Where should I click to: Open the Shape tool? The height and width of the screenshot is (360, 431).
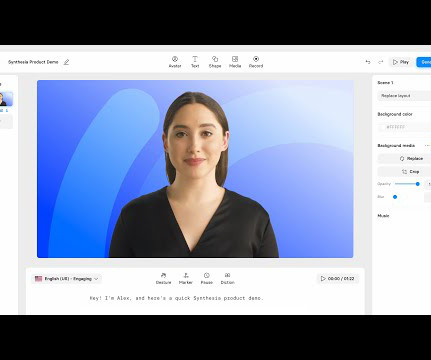[x=215, y=62]
